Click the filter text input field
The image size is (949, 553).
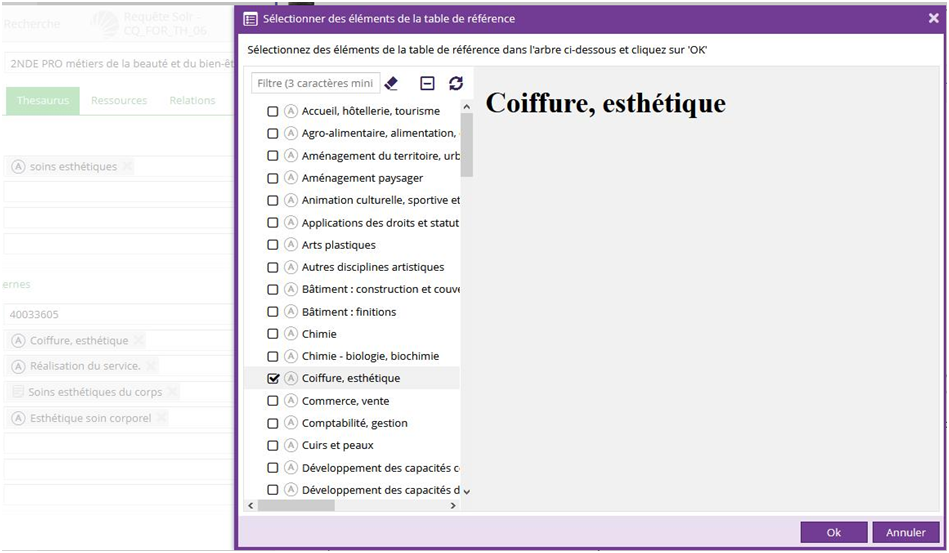[315, 83]
